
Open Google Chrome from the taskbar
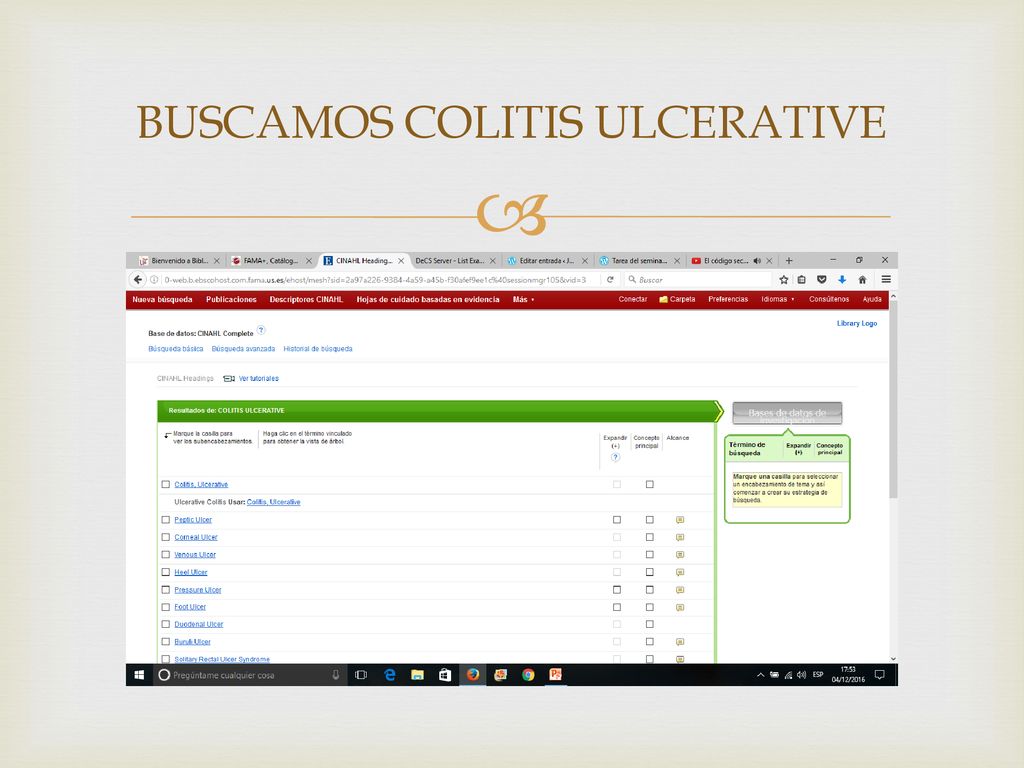(528, 675)
